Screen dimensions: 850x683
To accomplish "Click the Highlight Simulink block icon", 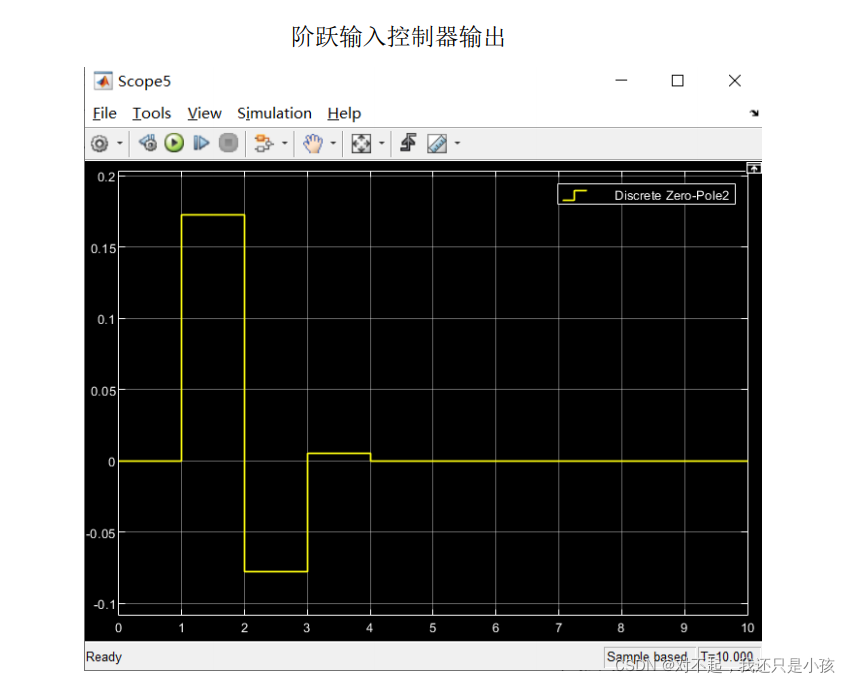I will tap(264, 143).
